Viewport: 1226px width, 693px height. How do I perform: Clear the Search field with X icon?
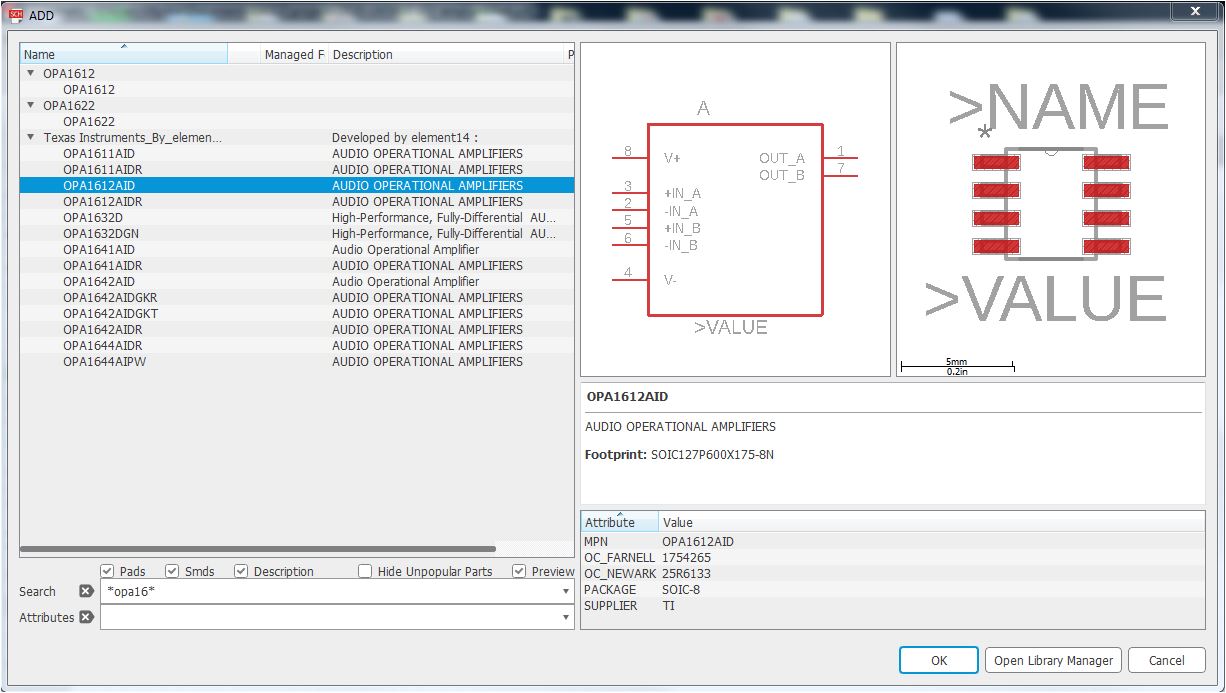pos(86,591)
